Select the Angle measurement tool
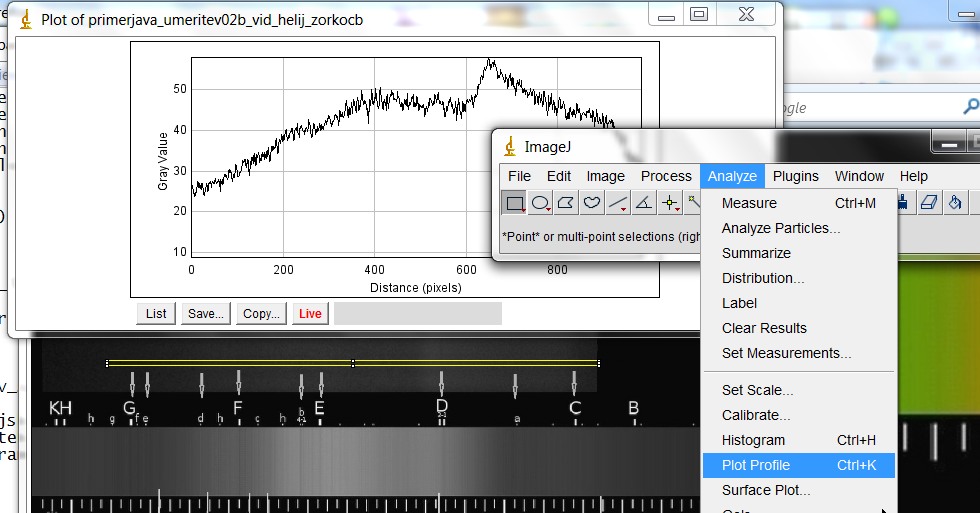 pyautogui.click(x=644, y=203)
